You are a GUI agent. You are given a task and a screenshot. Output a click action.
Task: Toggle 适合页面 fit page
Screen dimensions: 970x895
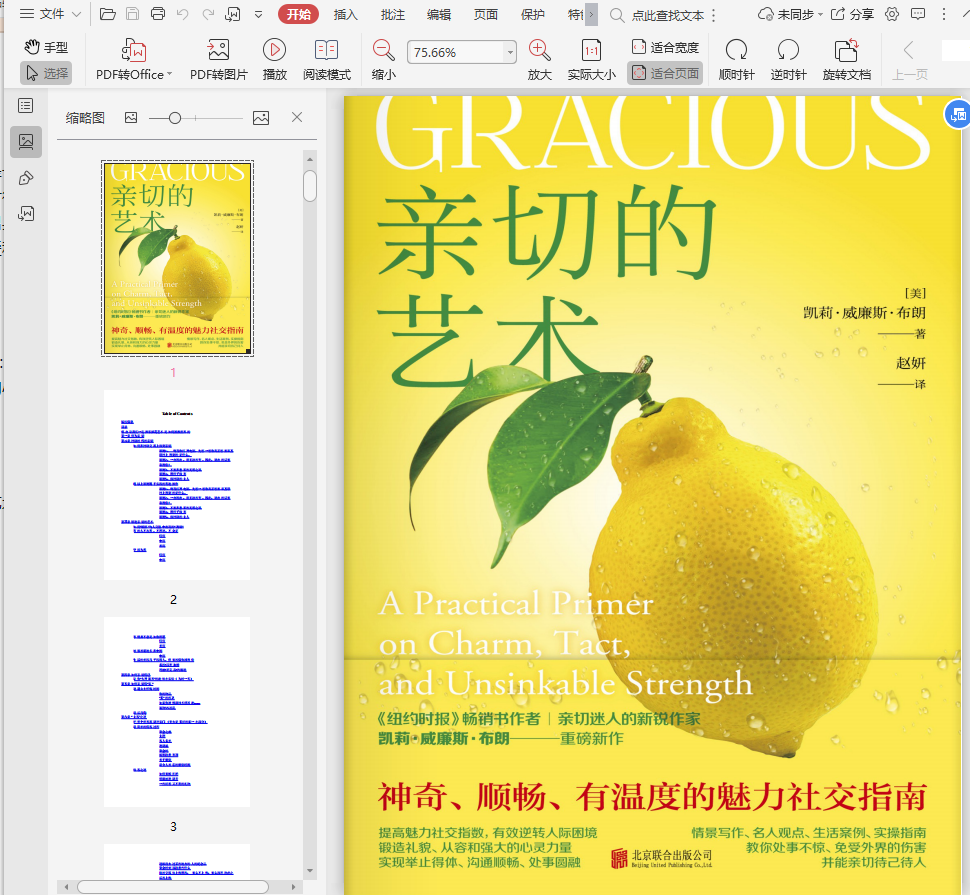pyautogui.click(x=665, y=73)
